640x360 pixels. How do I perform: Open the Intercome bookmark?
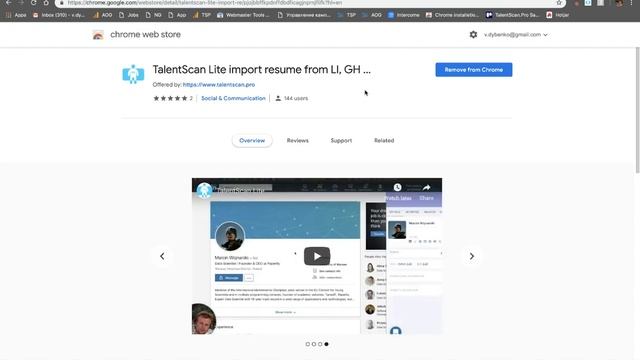click(404, 15)
